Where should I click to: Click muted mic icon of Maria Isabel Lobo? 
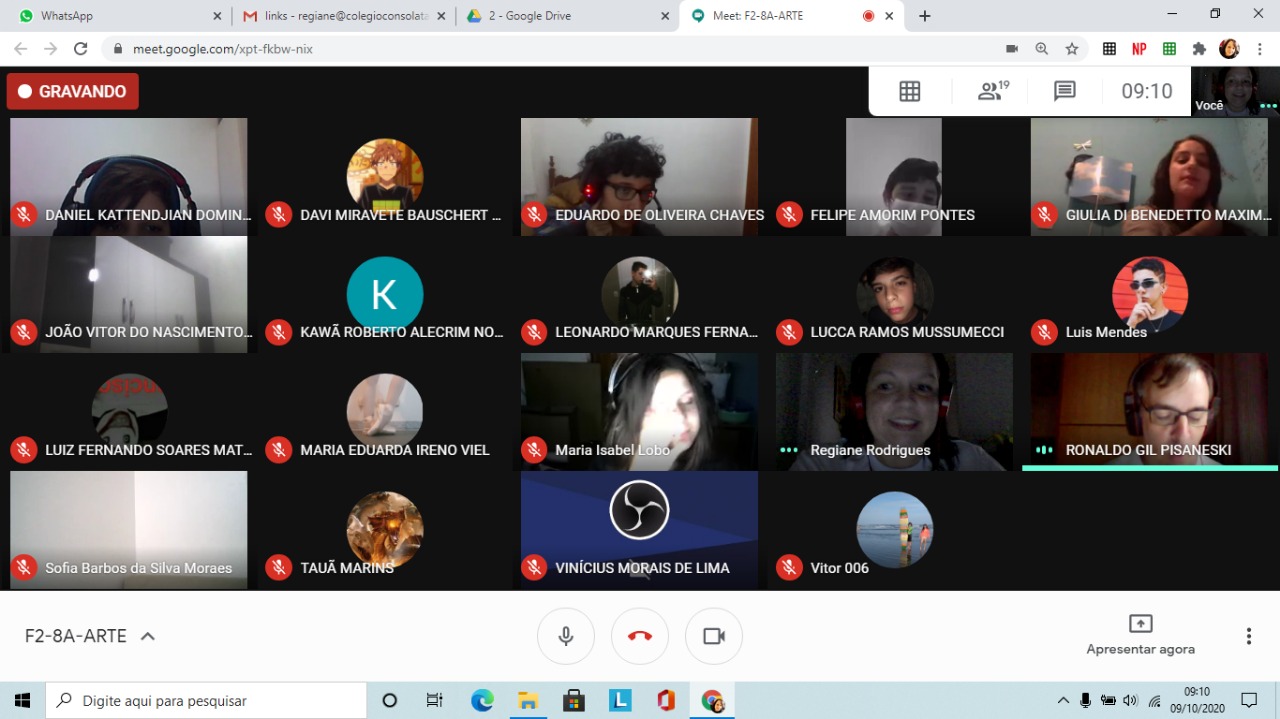[534, 450]
